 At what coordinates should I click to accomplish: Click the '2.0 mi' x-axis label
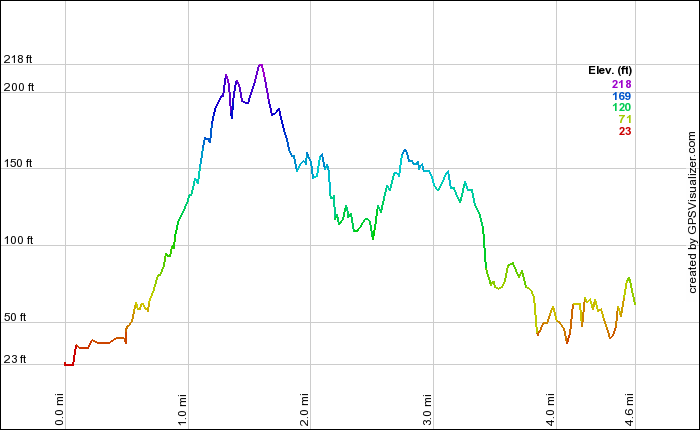304,409
